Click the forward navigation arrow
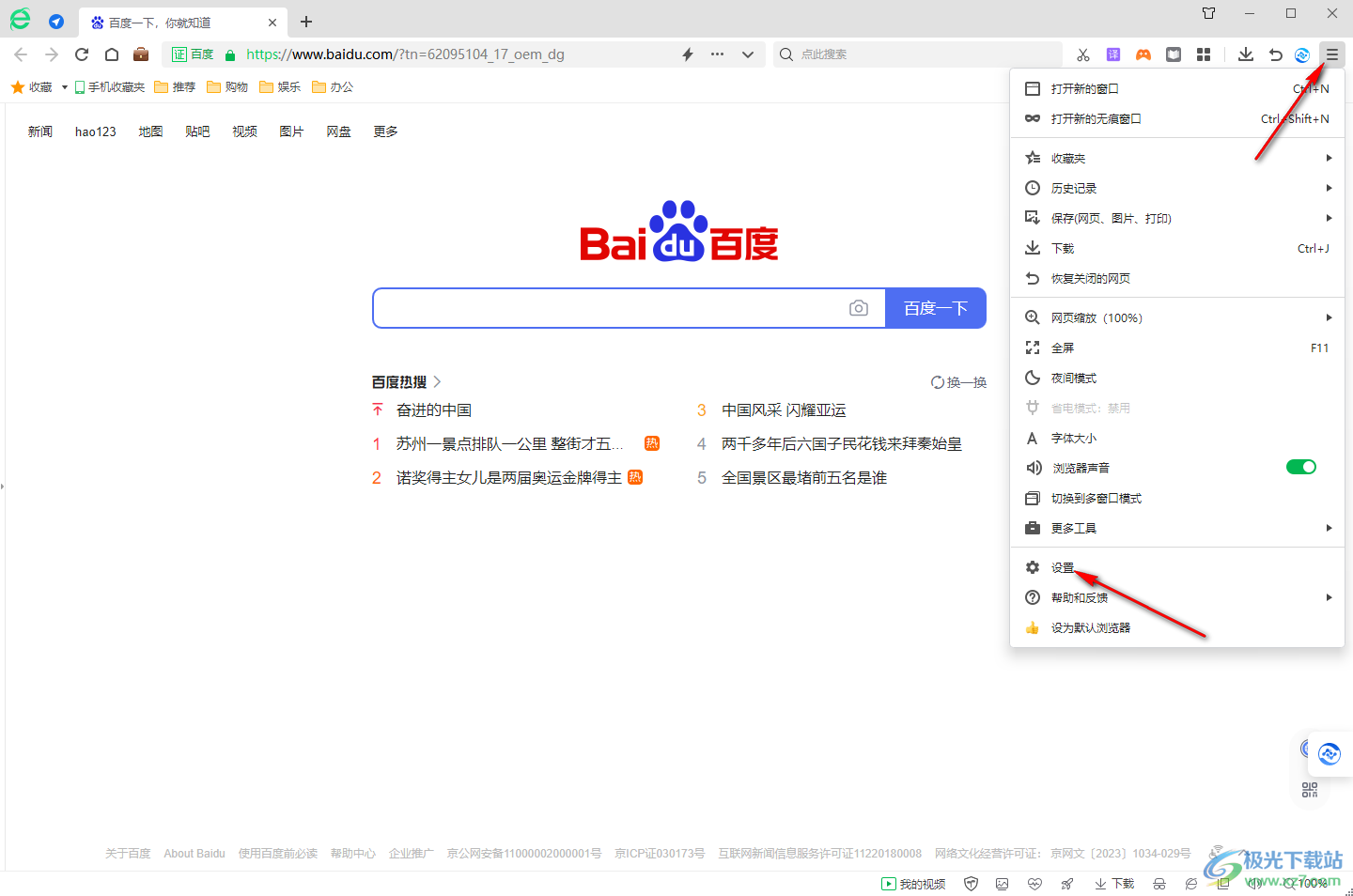 point(52,54)
